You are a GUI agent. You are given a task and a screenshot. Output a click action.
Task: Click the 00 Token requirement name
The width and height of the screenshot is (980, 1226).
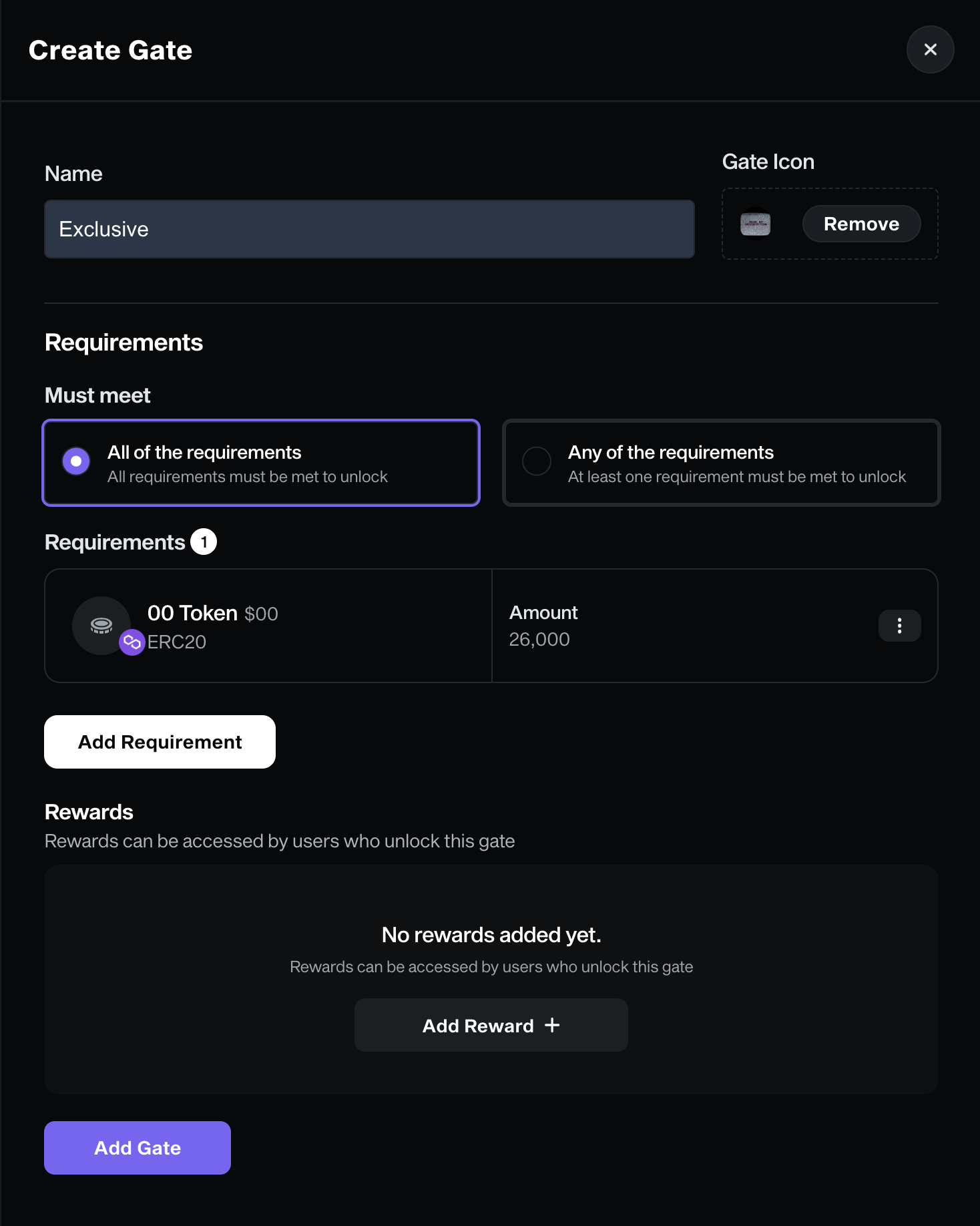click(192, 613)
